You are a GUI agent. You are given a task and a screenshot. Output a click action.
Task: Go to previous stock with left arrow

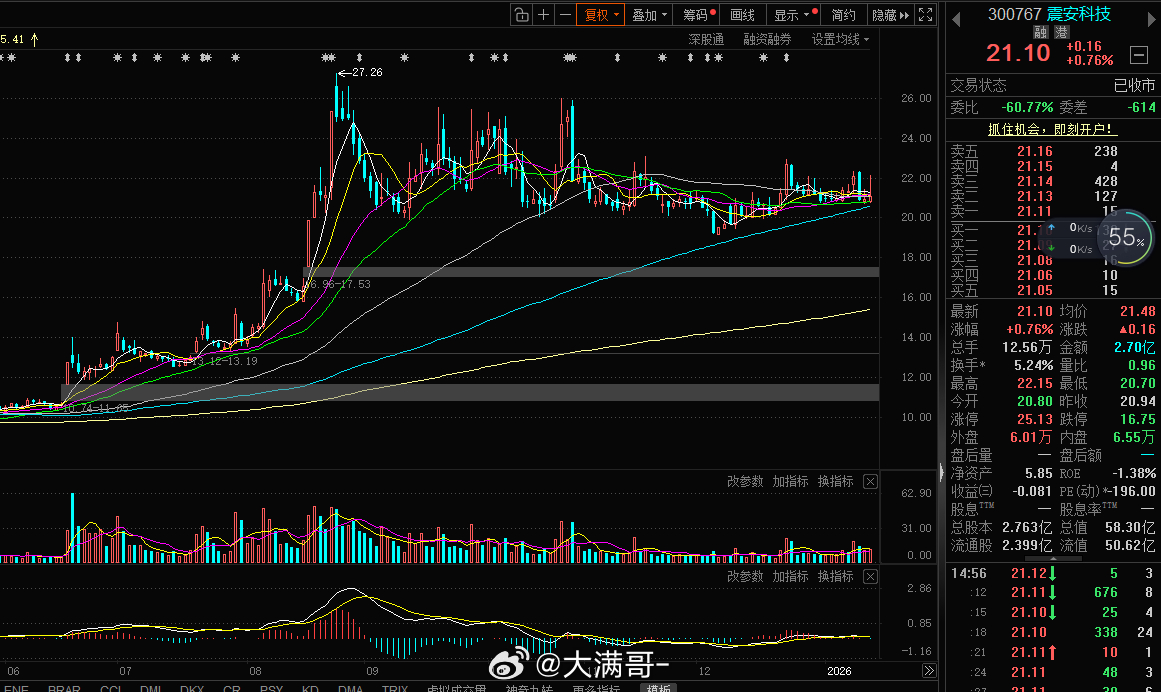pos(956,19)
